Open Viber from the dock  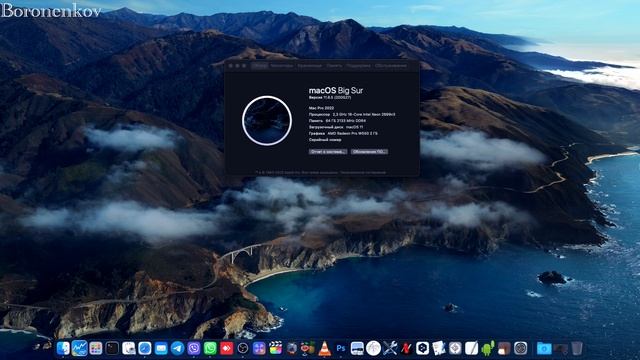click(194, 348)
